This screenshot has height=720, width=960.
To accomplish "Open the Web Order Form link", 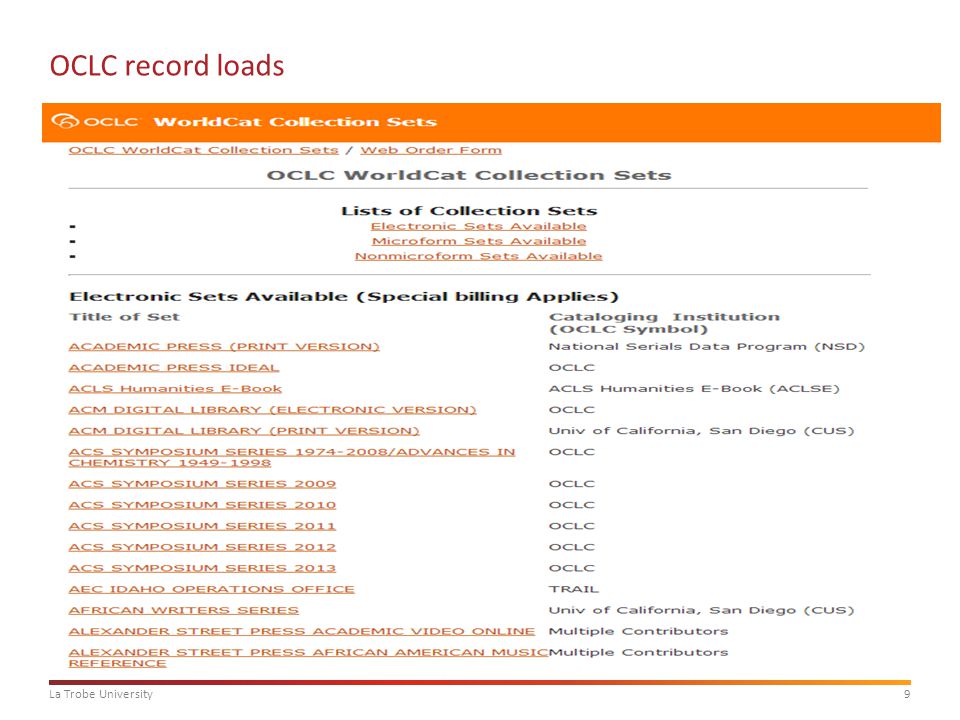I will [431, 151].
